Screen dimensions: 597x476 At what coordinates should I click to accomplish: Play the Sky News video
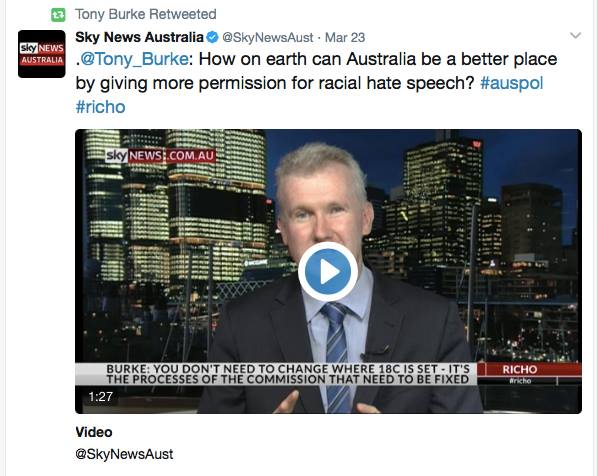coord(328,272)
